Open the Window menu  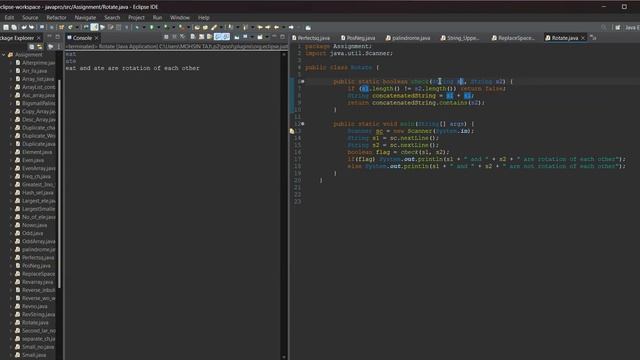click(180, 18)
